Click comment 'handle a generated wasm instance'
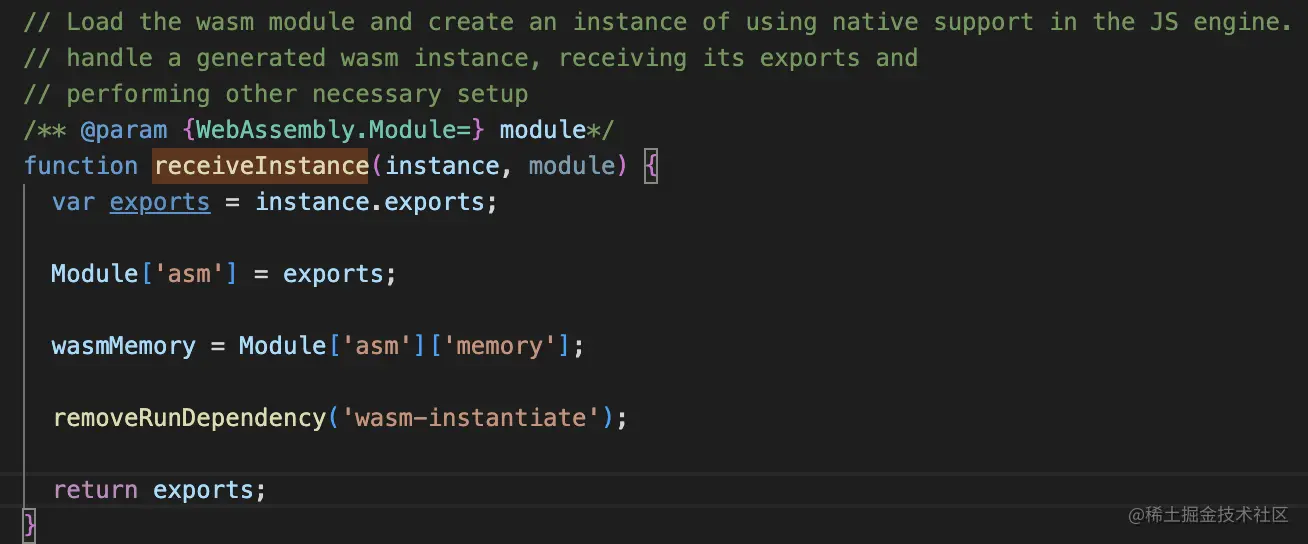Screen dimensions: 1308x544 tap(471, 58)
